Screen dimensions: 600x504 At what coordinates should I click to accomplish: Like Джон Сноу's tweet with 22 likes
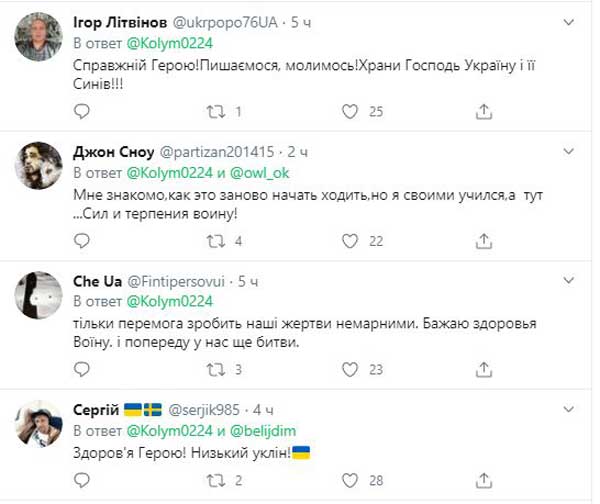[x=351, y=240]
